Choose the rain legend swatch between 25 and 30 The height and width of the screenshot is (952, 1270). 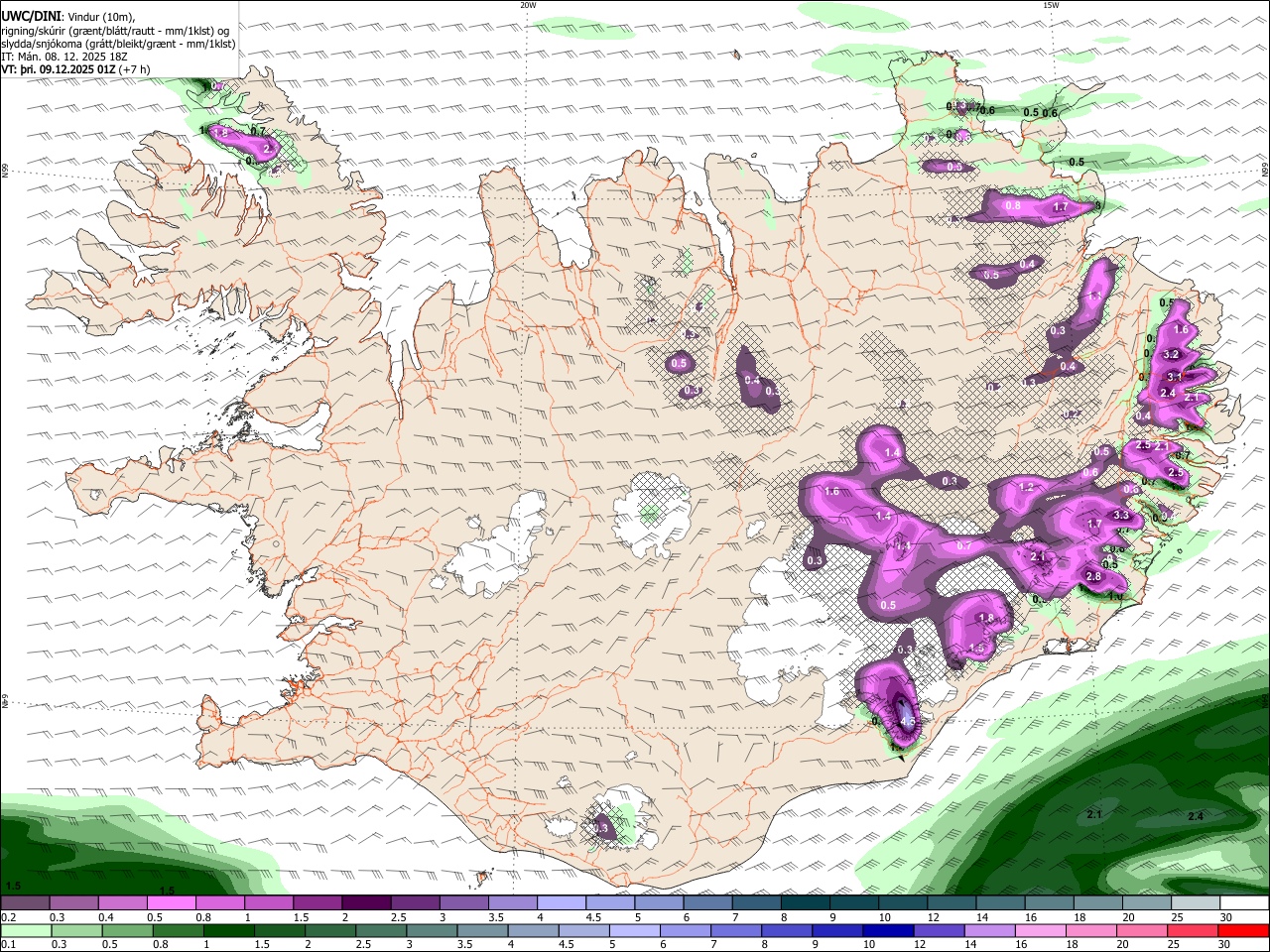pyautogui.click(x=1193, y=930)
